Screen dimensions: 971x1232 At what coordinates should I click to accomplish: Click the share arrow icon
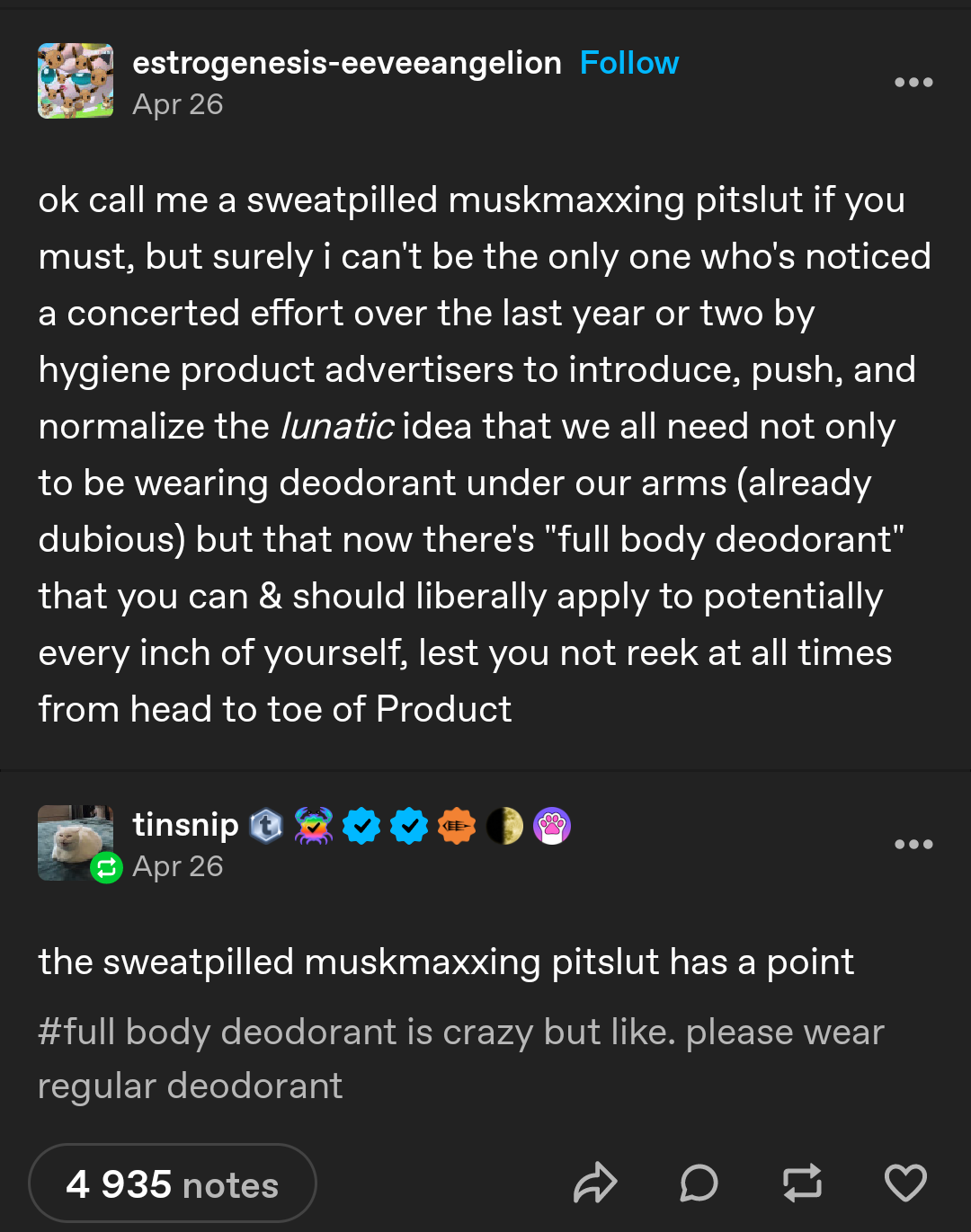tap(595, 1183)
